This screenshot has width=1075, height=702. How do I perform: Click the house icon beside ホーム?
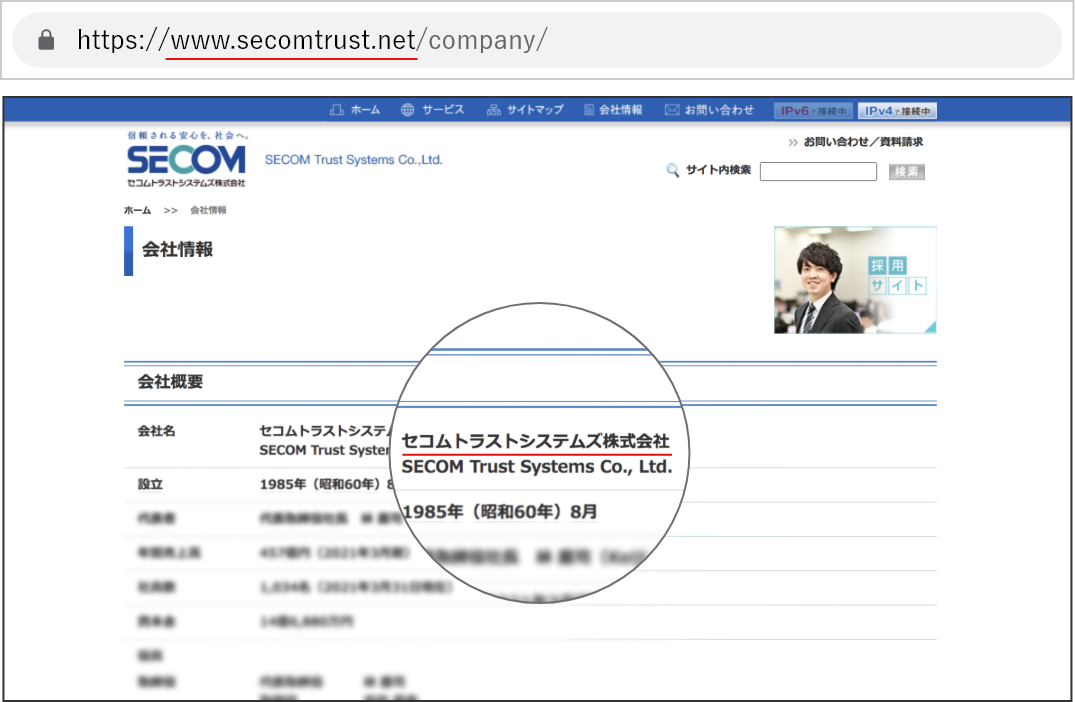click(337, 110)
